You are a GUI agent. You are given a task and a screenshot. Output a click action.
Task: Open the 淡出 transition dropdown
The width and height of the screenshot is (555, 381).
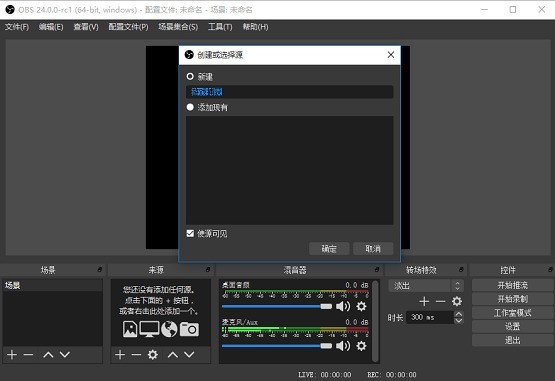click(426, 285)
